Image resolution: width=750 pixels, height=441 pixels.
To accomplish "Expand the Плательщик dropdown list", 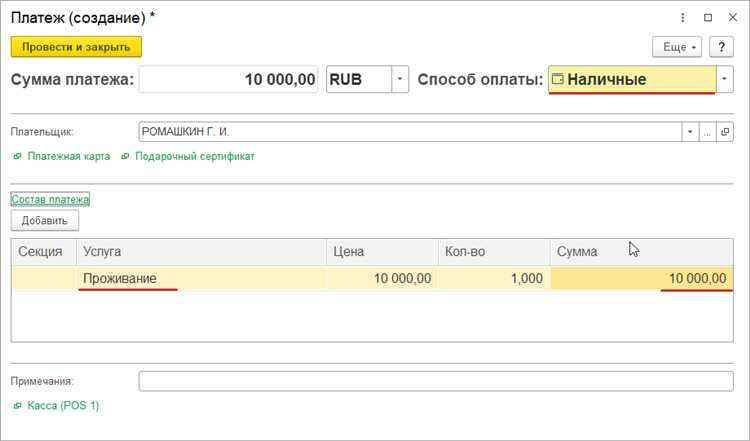I will [x=690, y=132].
